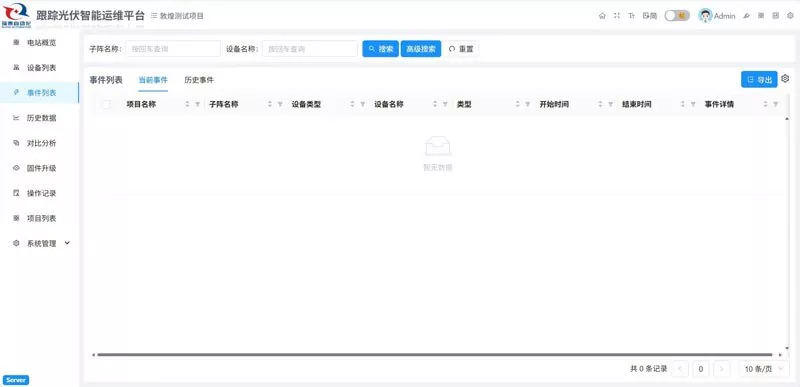This screenshot has height=387, width=800.
Task: Click the page number 0 box
Action: point(701,369)
